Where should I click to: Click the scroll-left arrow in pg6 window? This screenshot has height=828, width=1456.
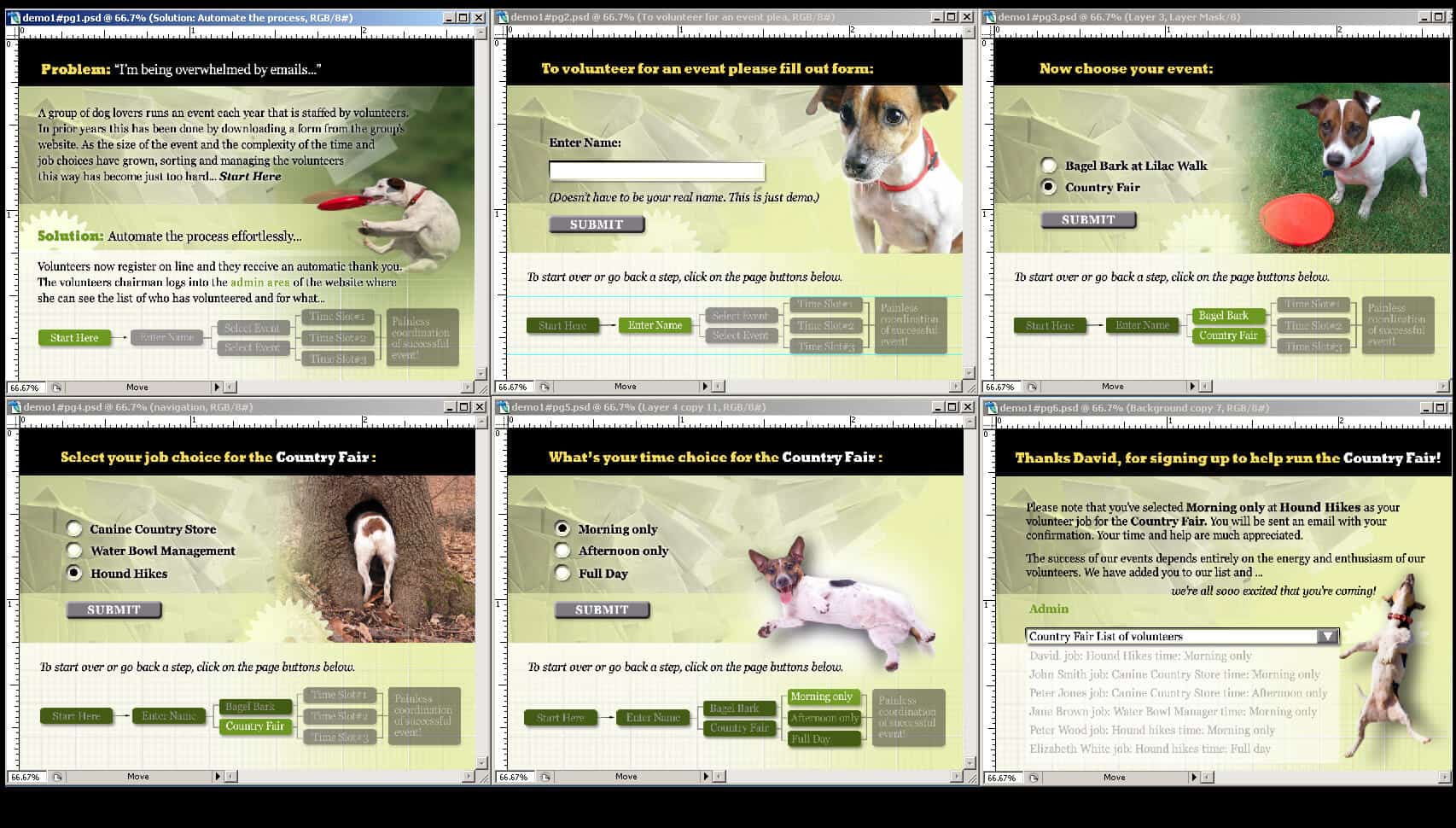click(x=1206, y=778)
